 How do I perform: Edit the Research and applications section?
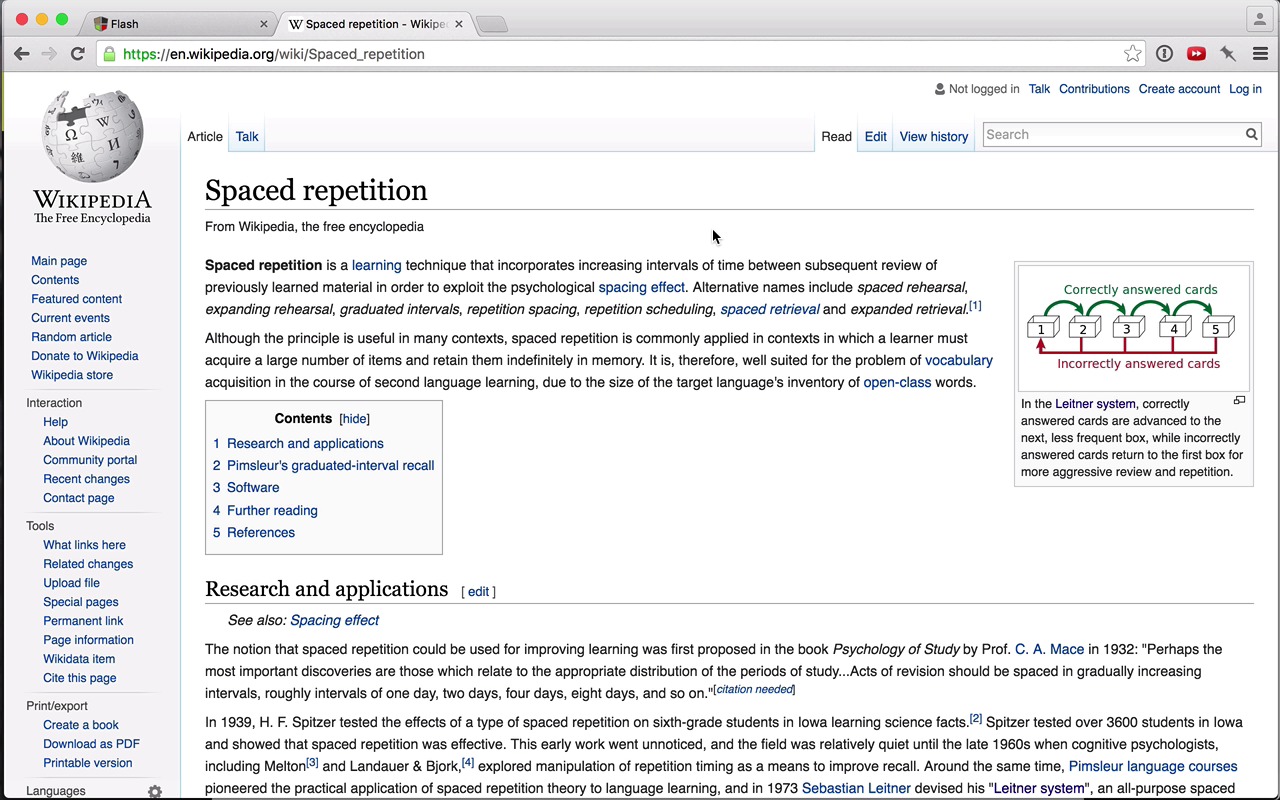(479, 592)
